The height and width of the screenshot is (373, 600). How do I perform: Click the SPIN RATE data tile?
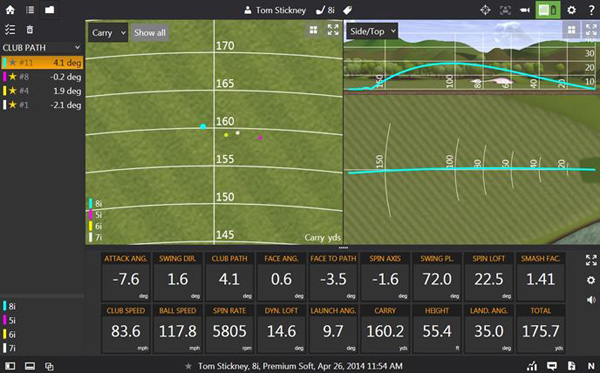point(230,329)
